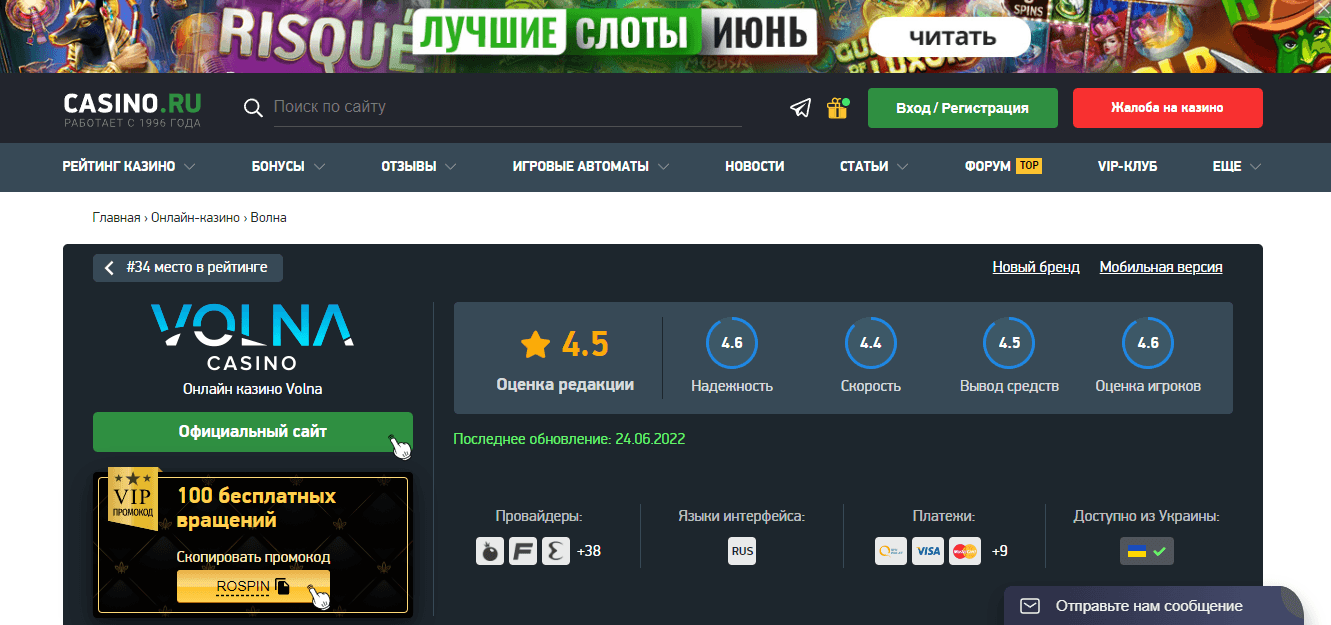Expand the Еще menu

point(1236,167)
